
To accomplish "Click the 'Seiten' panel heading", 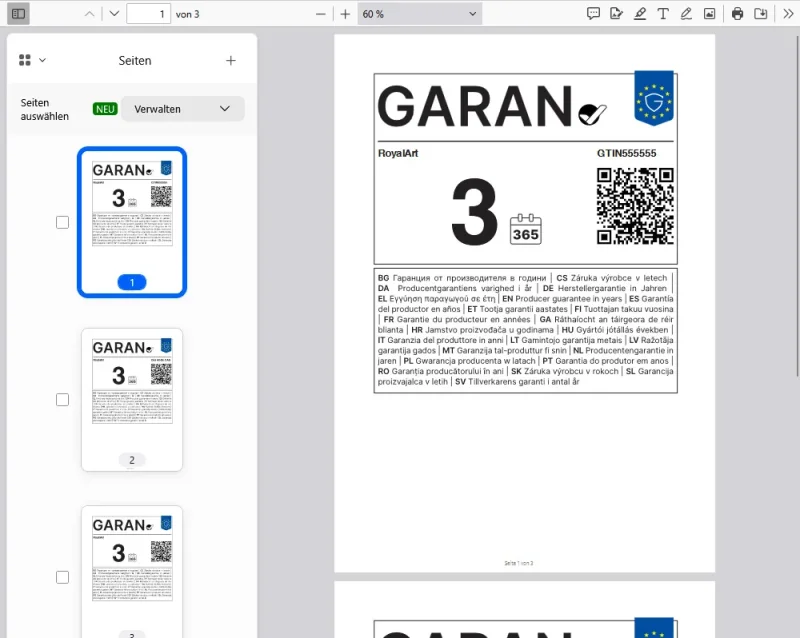I will [x=135, y=61].
